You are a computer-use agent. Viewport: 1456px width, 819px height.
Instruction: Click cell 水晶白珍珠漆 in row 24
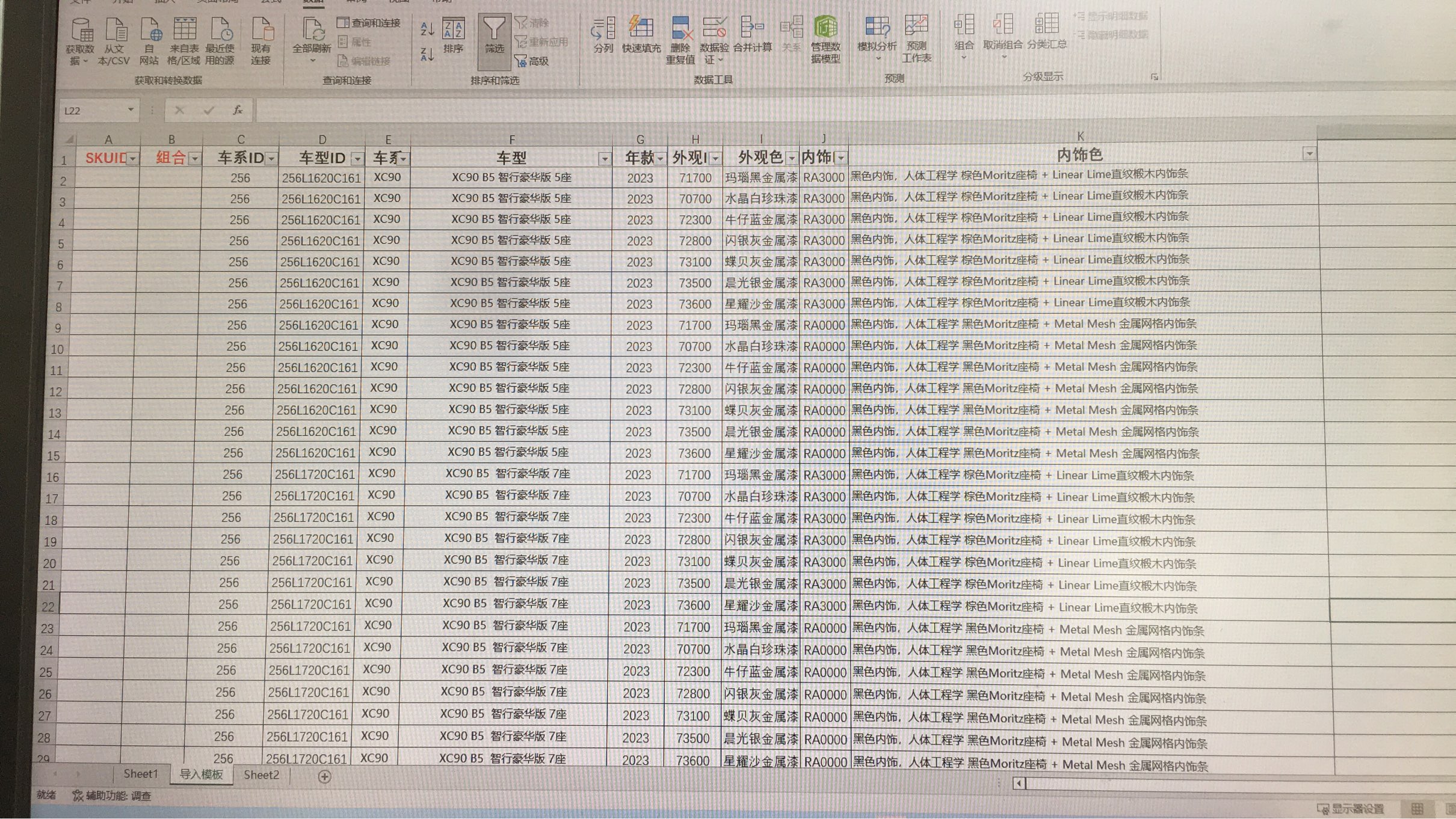(x=760, y=649)
